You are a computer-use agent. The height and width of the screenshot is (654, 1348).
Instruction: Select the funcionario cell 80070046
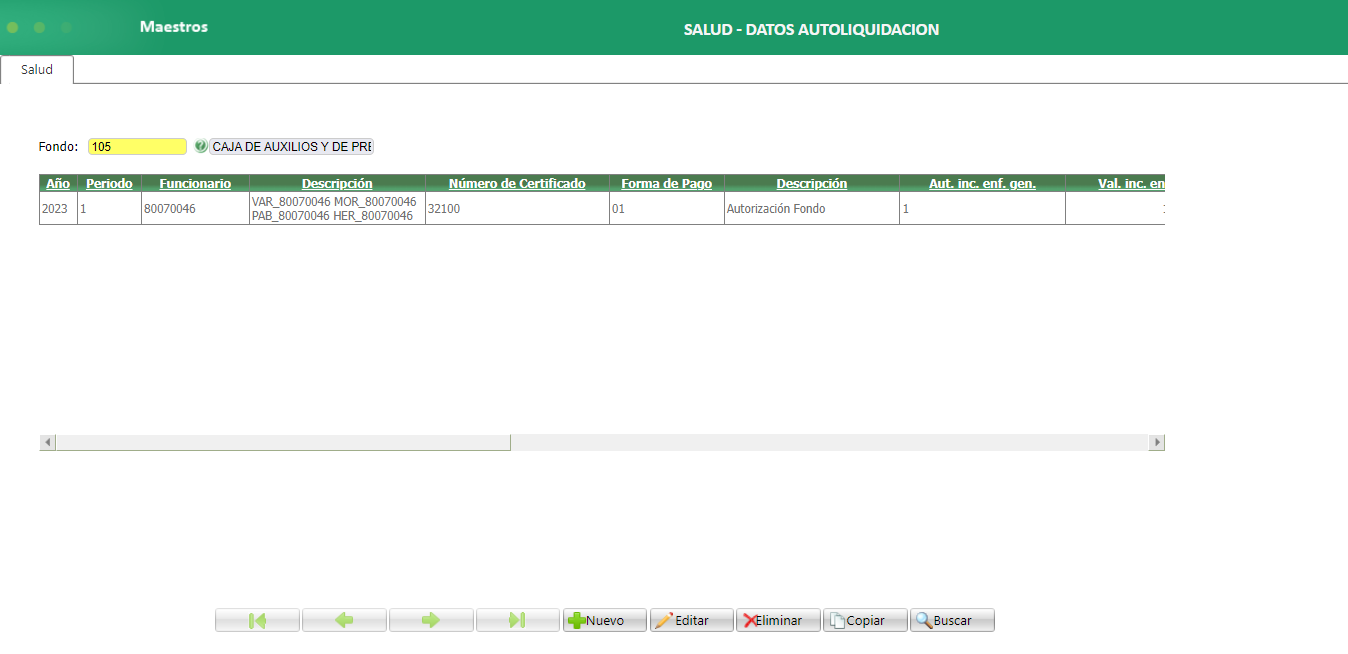pos(195,209)
